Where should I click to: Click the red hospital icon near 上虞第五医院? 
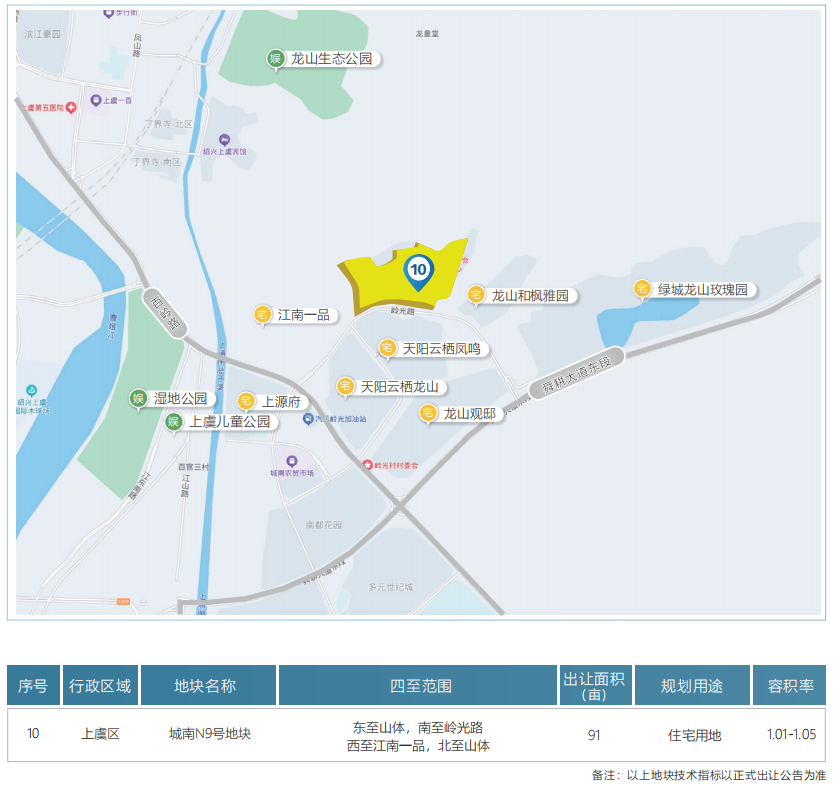(x=71, y=108)
